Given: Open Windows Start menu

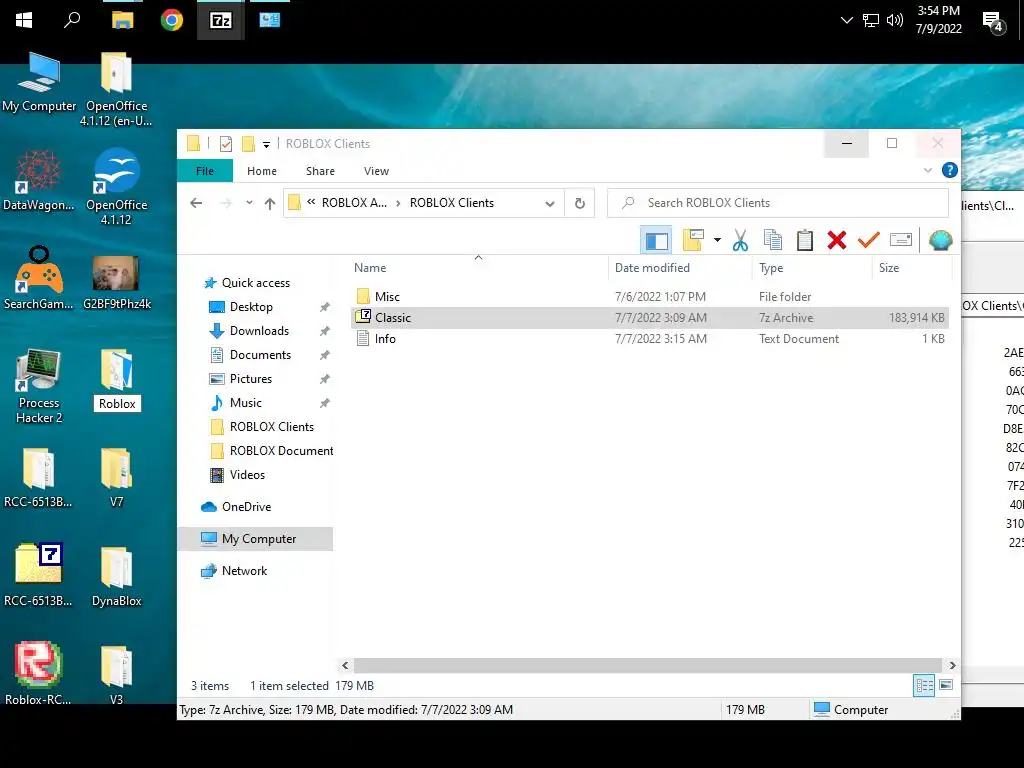Looking at the screenshot, I should [x=24, y=20].
